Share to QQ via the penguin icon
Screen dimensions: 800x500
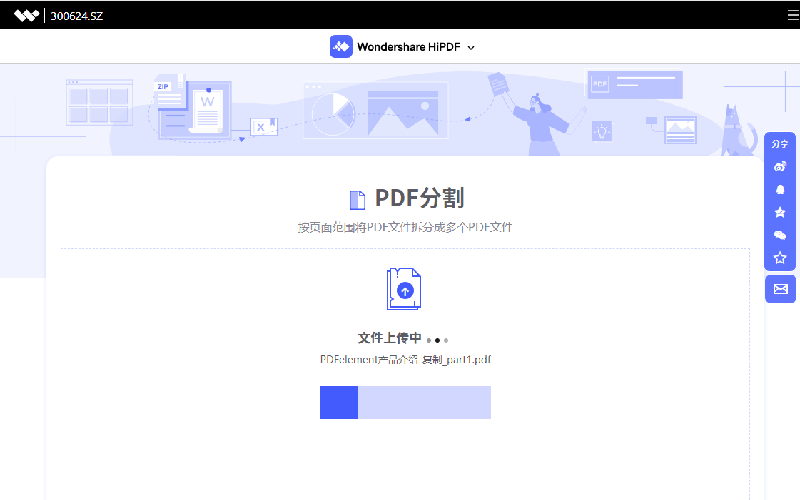coord(780,189)
